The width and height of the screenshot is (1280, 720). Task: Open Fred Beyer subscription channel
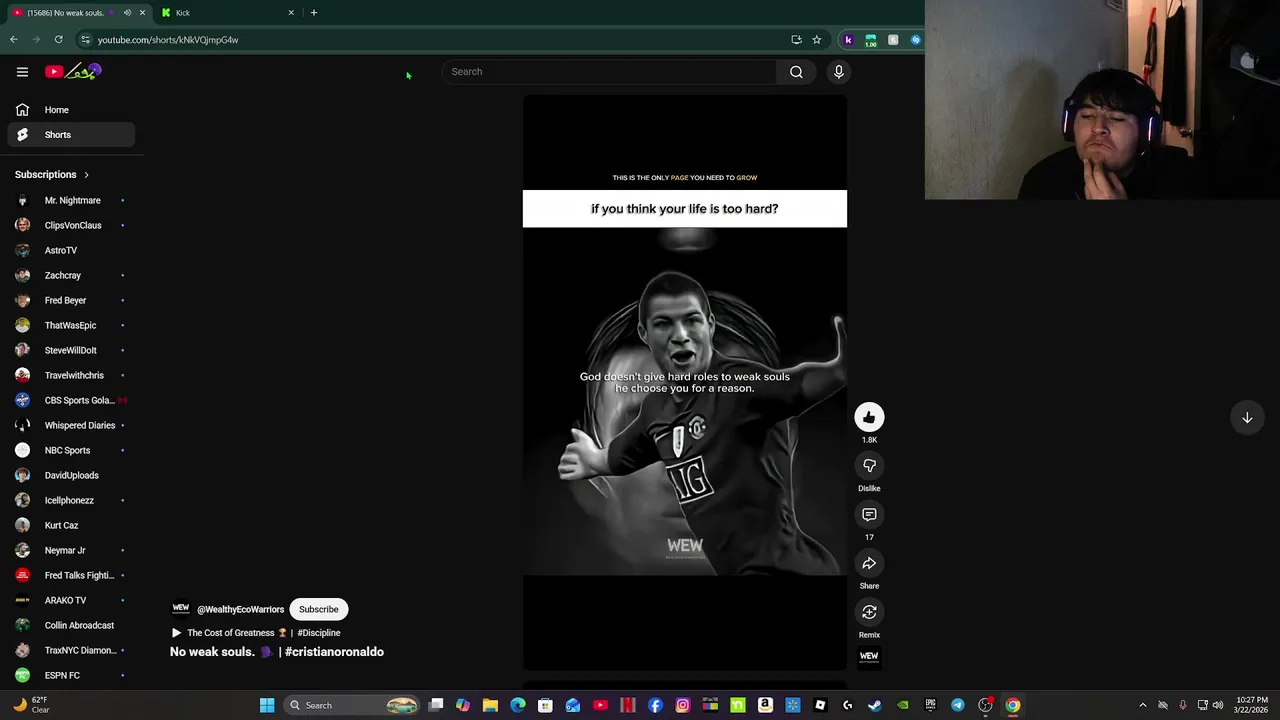[71, 300]
